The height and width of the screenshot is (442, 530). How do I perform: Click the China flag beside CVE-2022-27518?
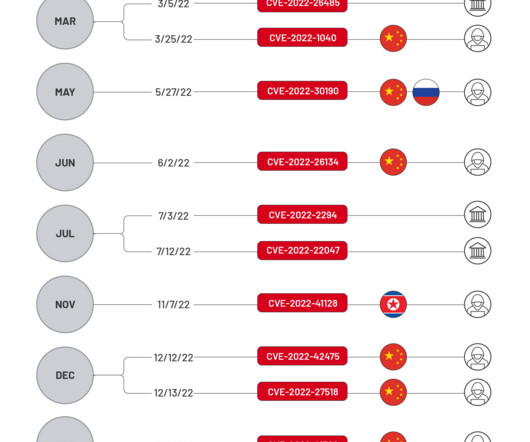[x=393, y=392]
